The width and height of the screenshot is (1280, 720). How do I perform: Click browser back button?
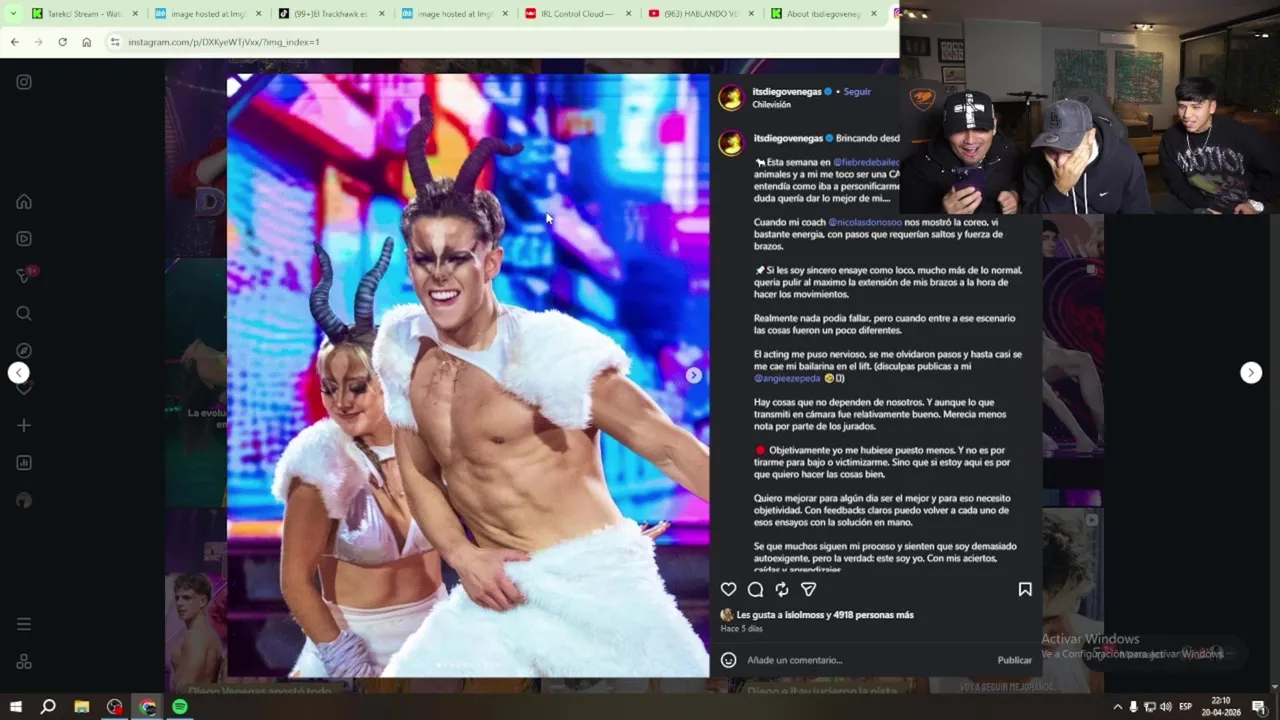click(x=14, y=42)
